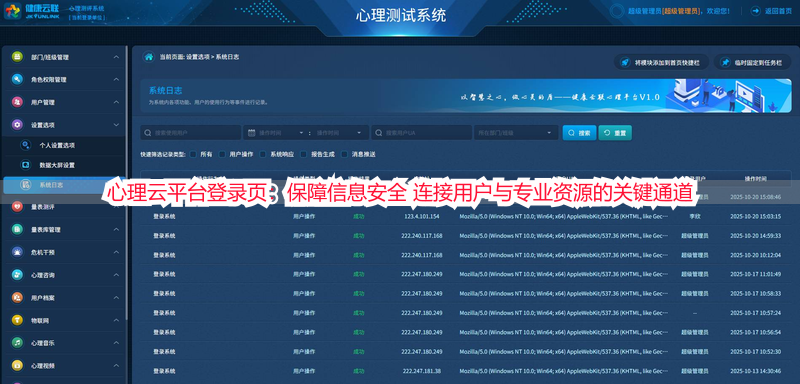Click the 危机干预 alarm icon
Image resolution: width=800 pixels, height=384 pixels.
pyautogui.click(x=17, y=252)
